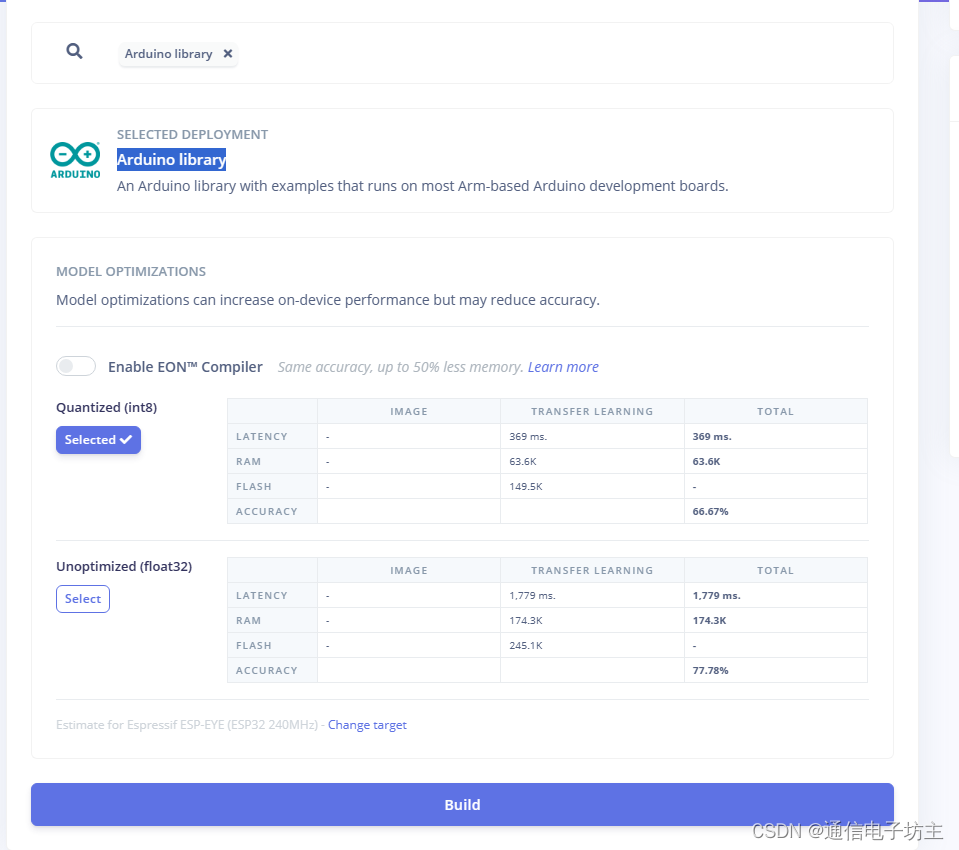Screen dimensions: 959x850
Task: Click the Quantized (int8) label
Action: [x=106, y=408]
